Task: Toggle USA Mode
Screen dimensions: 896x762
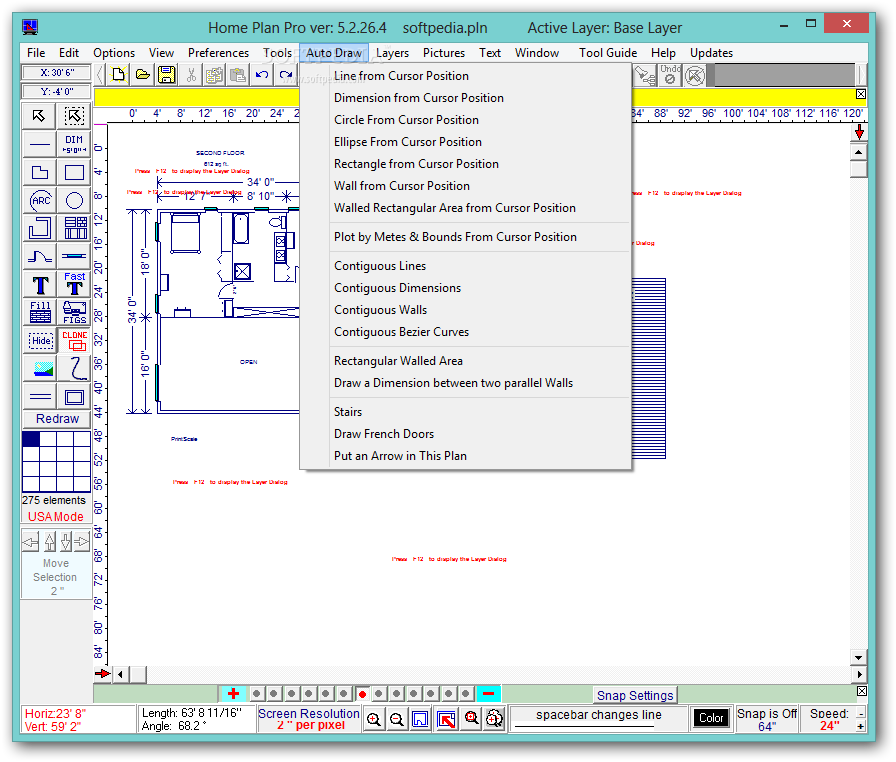Action: click(x=55, y=516)
